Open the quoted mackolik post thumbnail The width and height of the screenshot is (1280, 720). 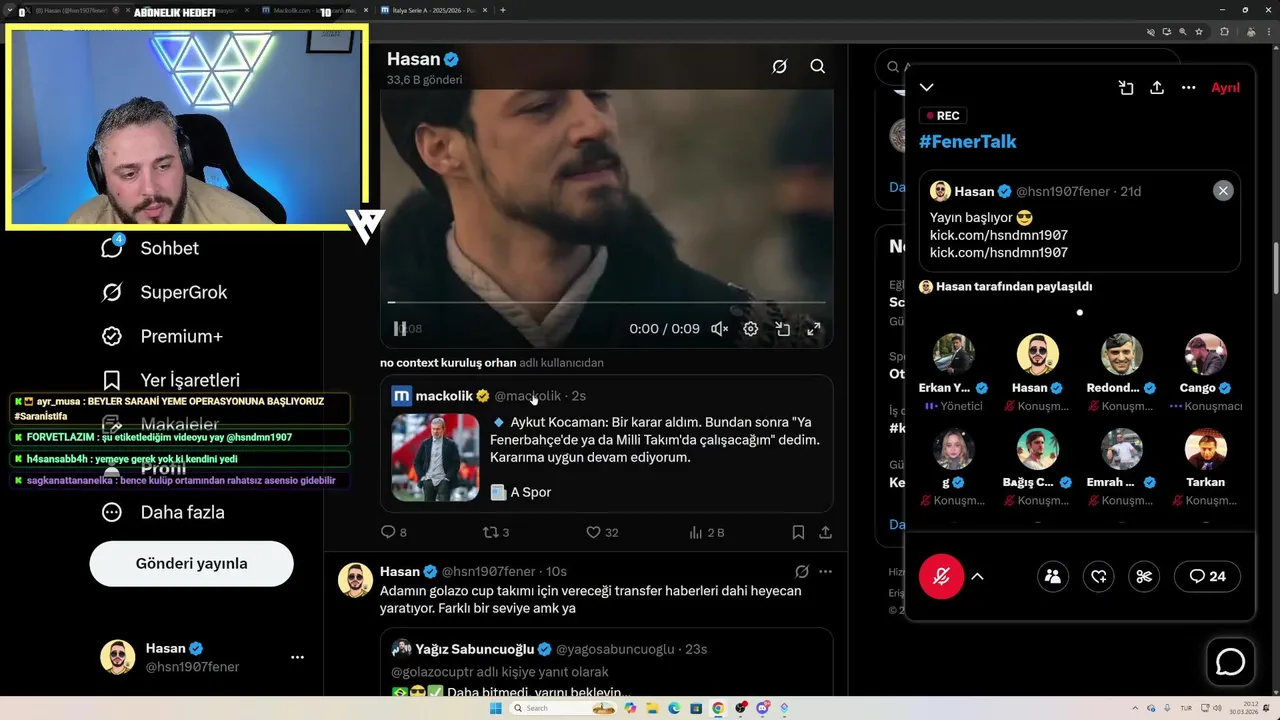pos(435,457)
